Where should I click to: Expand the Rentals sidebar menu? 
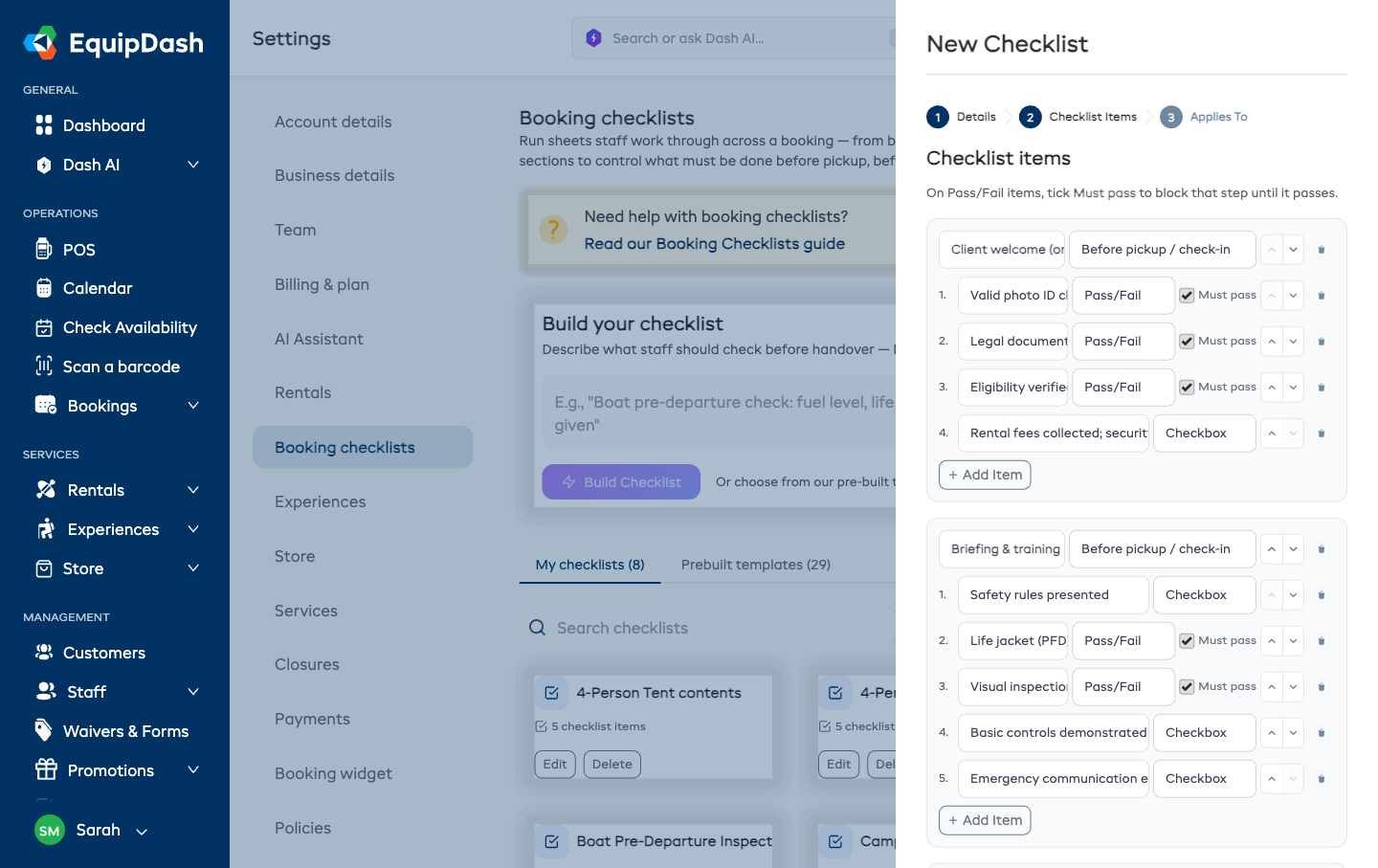click(x=193, y=490)
